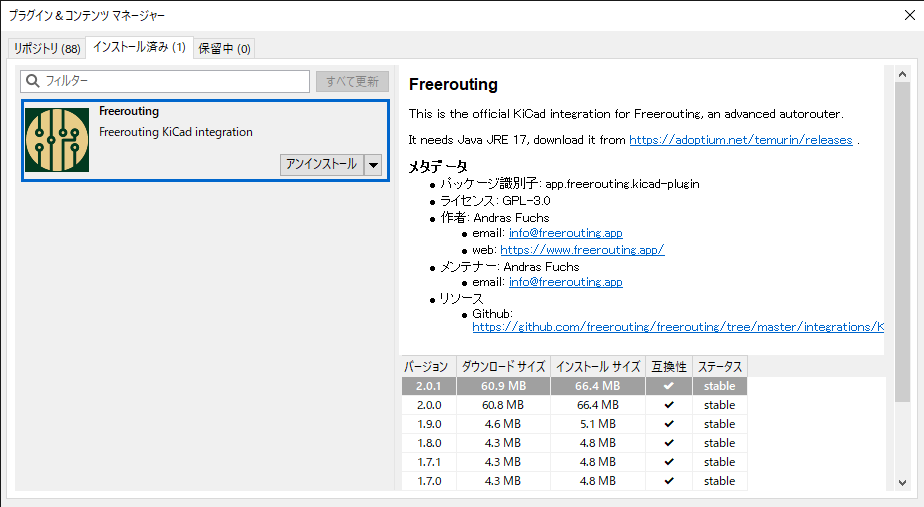Click the 66.4 MB install size for 2.0.0
924x507 pixels.
pyautogui.click(x=598, y=405)
